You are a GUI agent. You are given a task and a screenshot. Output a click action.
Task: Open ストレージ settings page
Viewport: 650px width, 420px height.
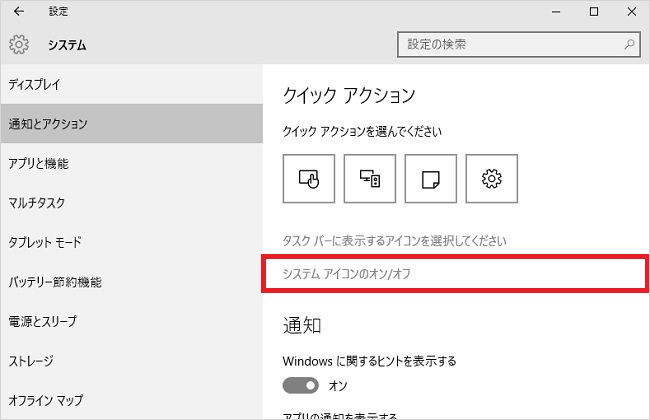(132, 361)
